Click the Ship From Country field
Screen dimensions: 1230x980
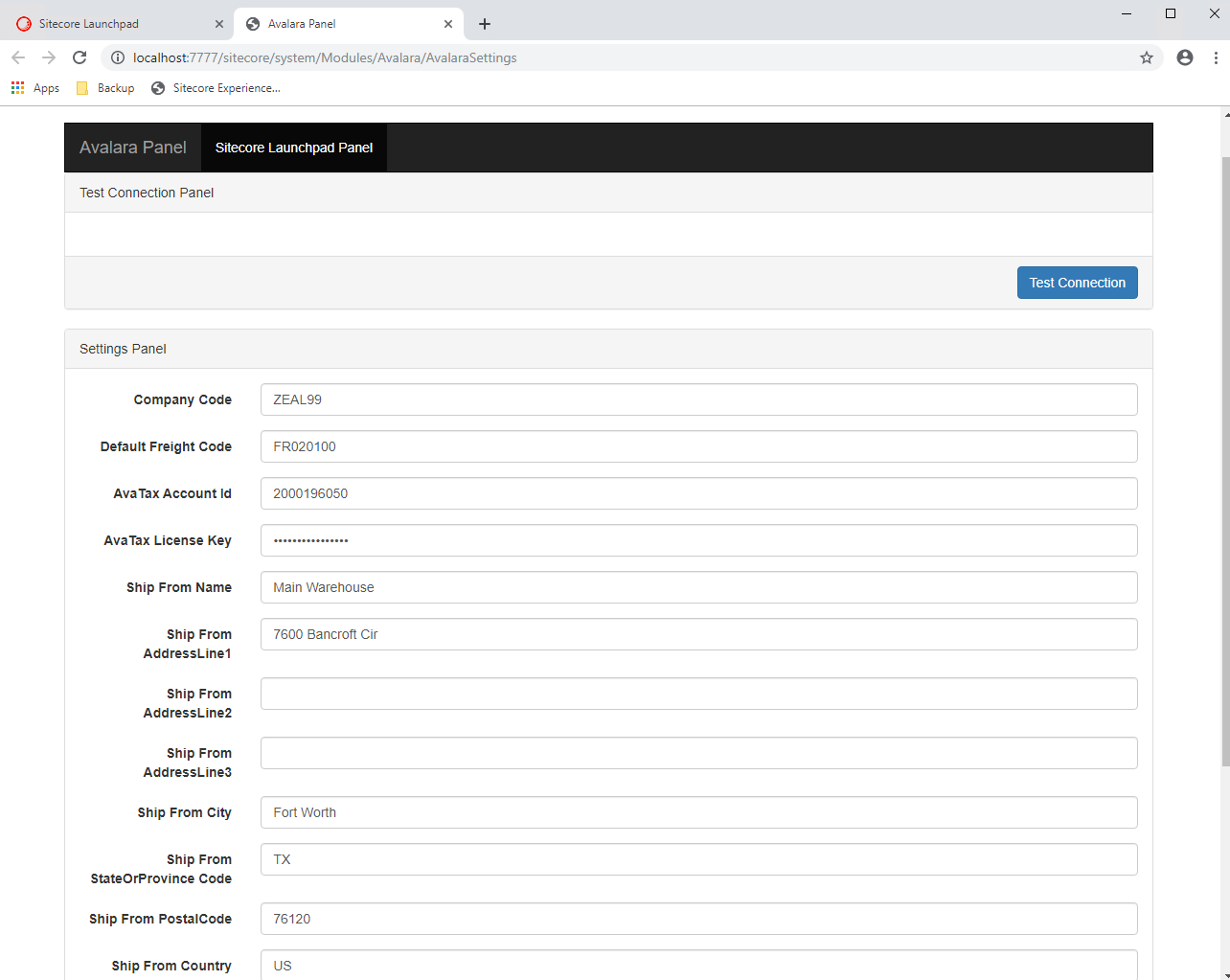click(x=699, y=965)
